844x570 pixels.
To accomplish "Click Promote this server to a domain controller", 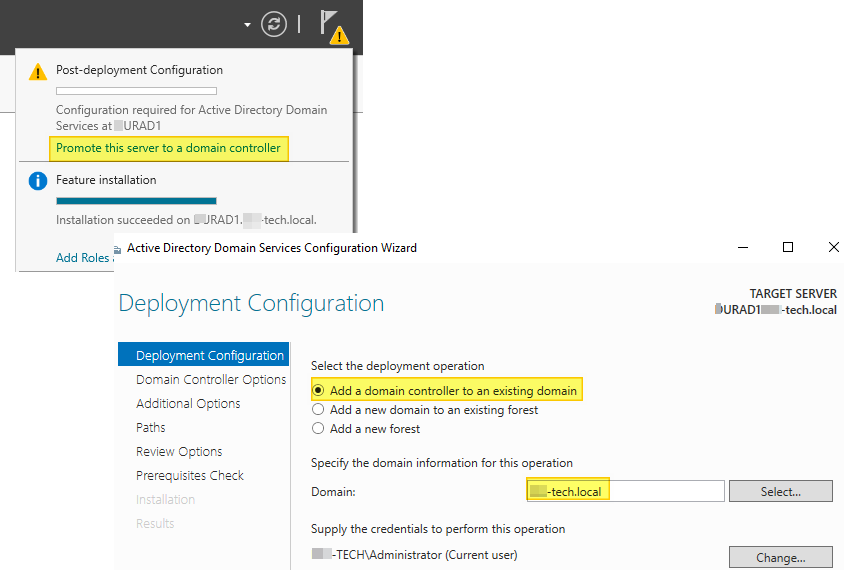I will pyautogui.click(x=168, y=148).
